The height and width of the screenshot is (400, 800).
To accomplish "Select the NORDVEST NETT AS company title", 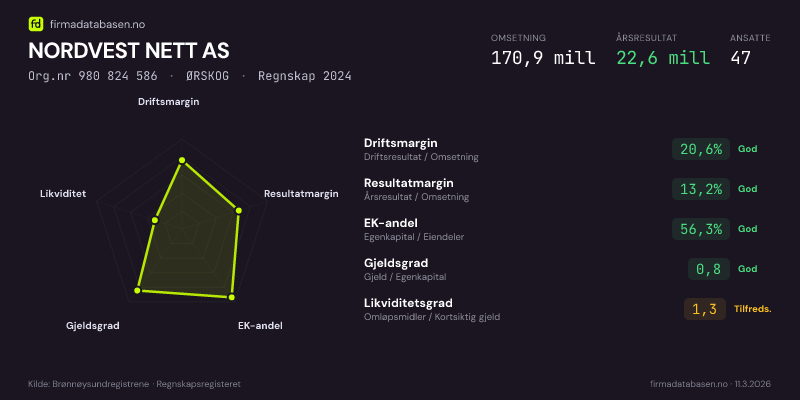I will [x=129, y=50].
